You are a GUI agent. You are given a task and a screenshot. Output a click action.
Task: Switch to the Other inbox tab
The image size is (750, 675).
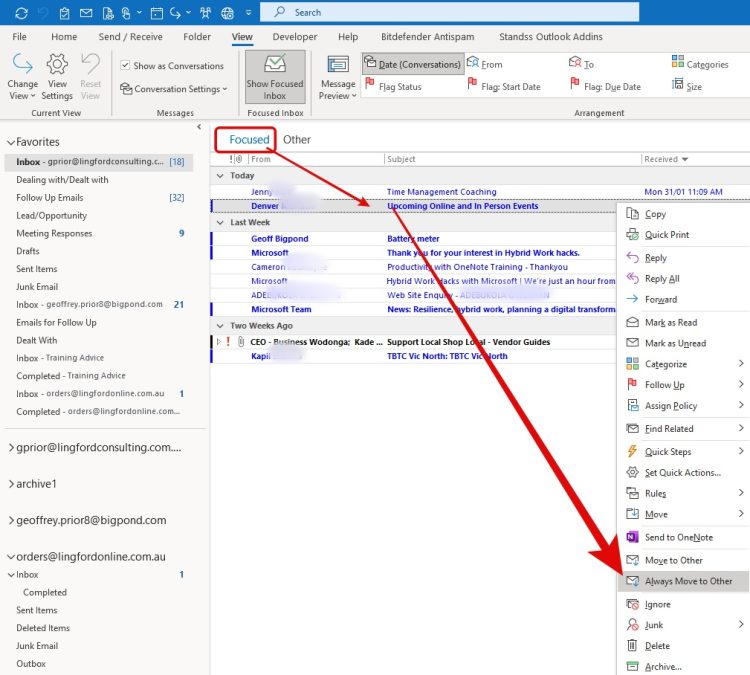click(297, 140)
